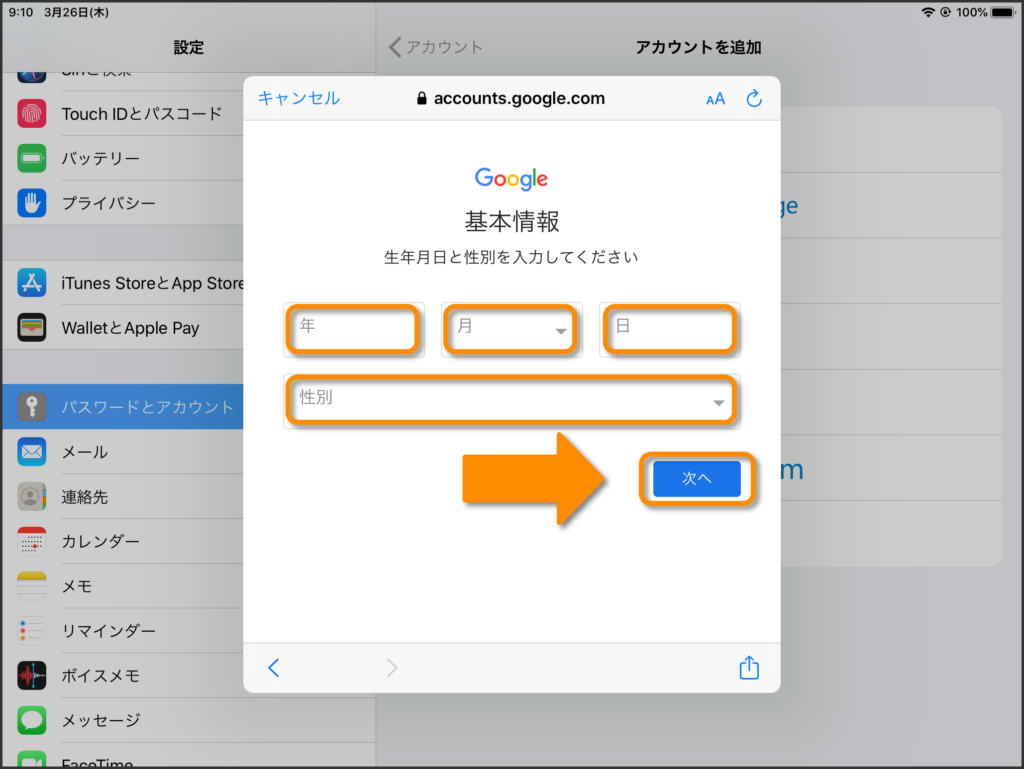1024x769 pixels.
Task: Expand the month (月) dropdown
Action: coord(511,329)
